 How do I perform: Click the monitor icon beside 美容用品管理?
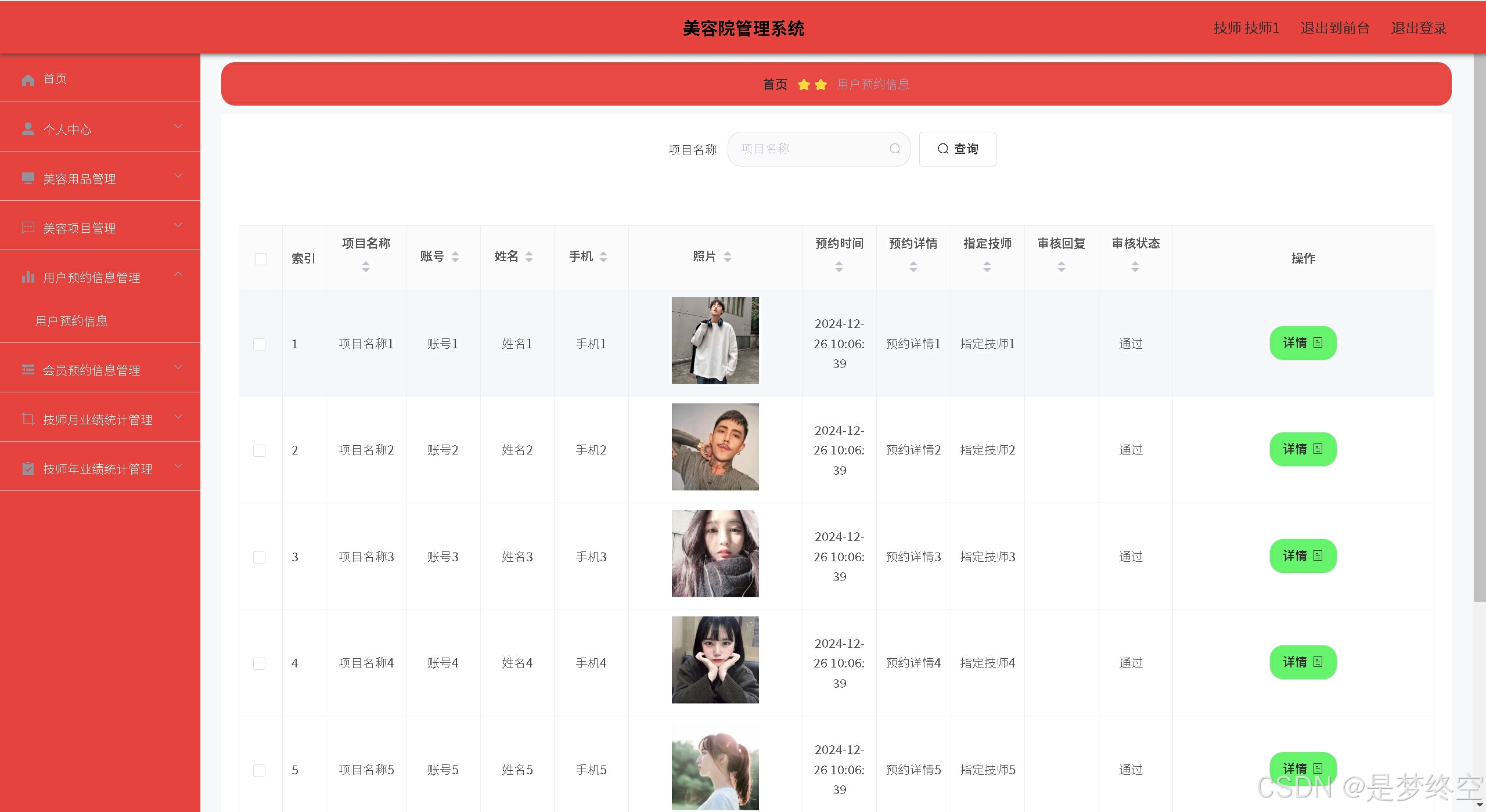click(28, 178)
